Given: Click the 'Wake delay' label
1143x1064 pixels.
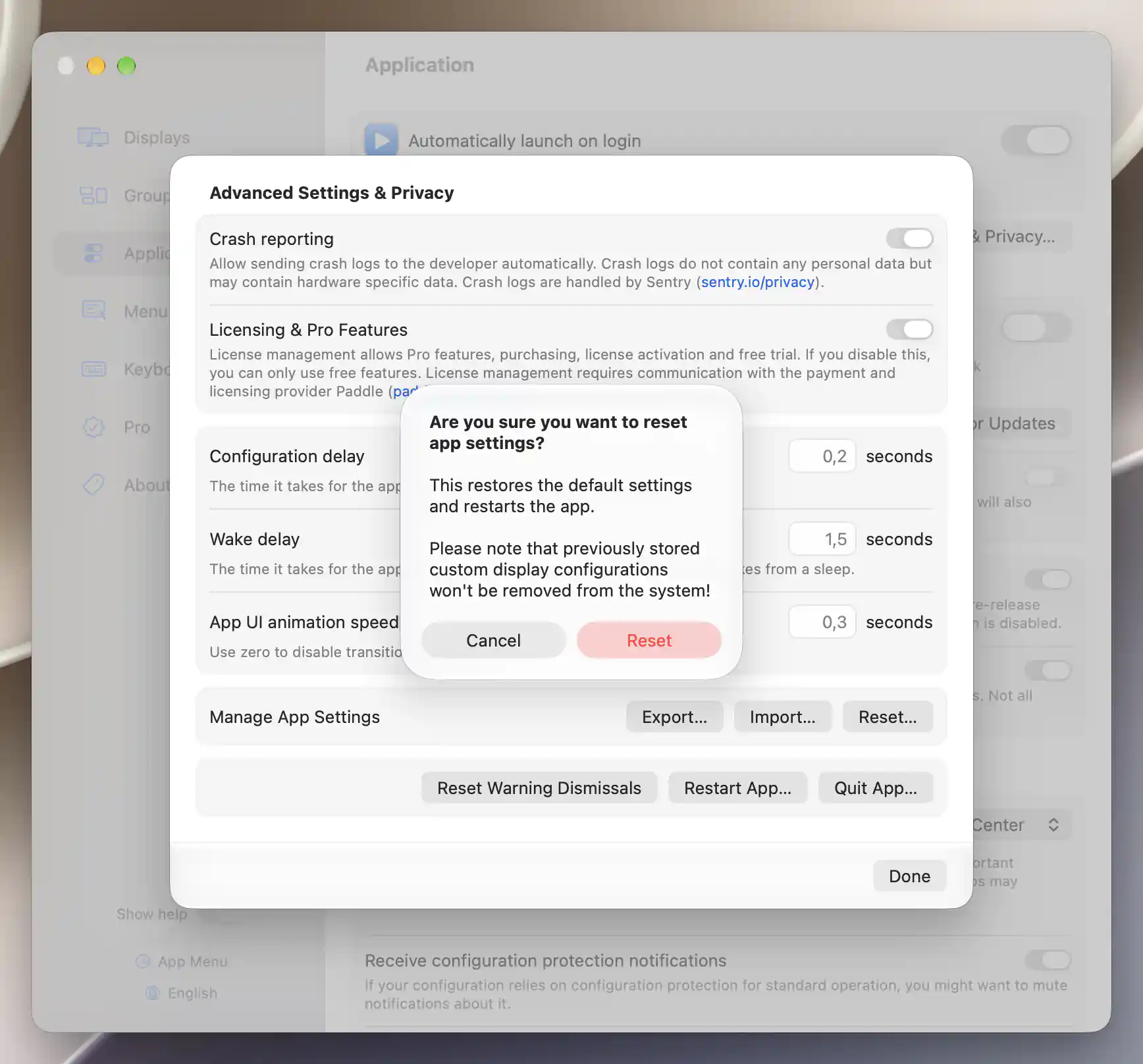Looking at the screenshot, I should pos(254,539).
